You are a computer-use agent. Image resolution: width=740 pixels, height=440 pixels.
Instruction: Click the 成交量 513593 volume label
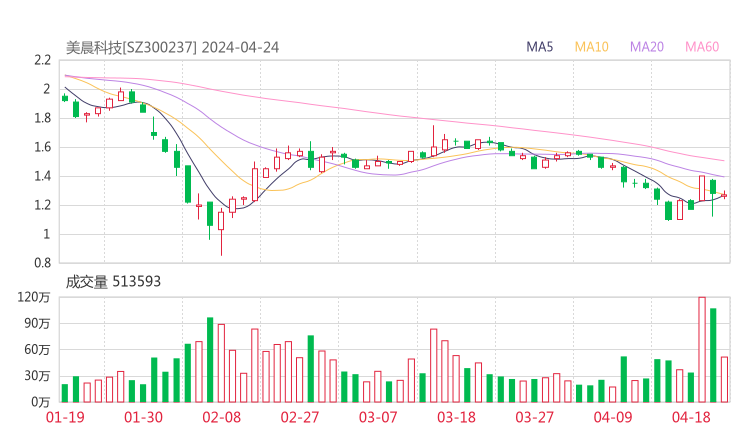(113, 282)
